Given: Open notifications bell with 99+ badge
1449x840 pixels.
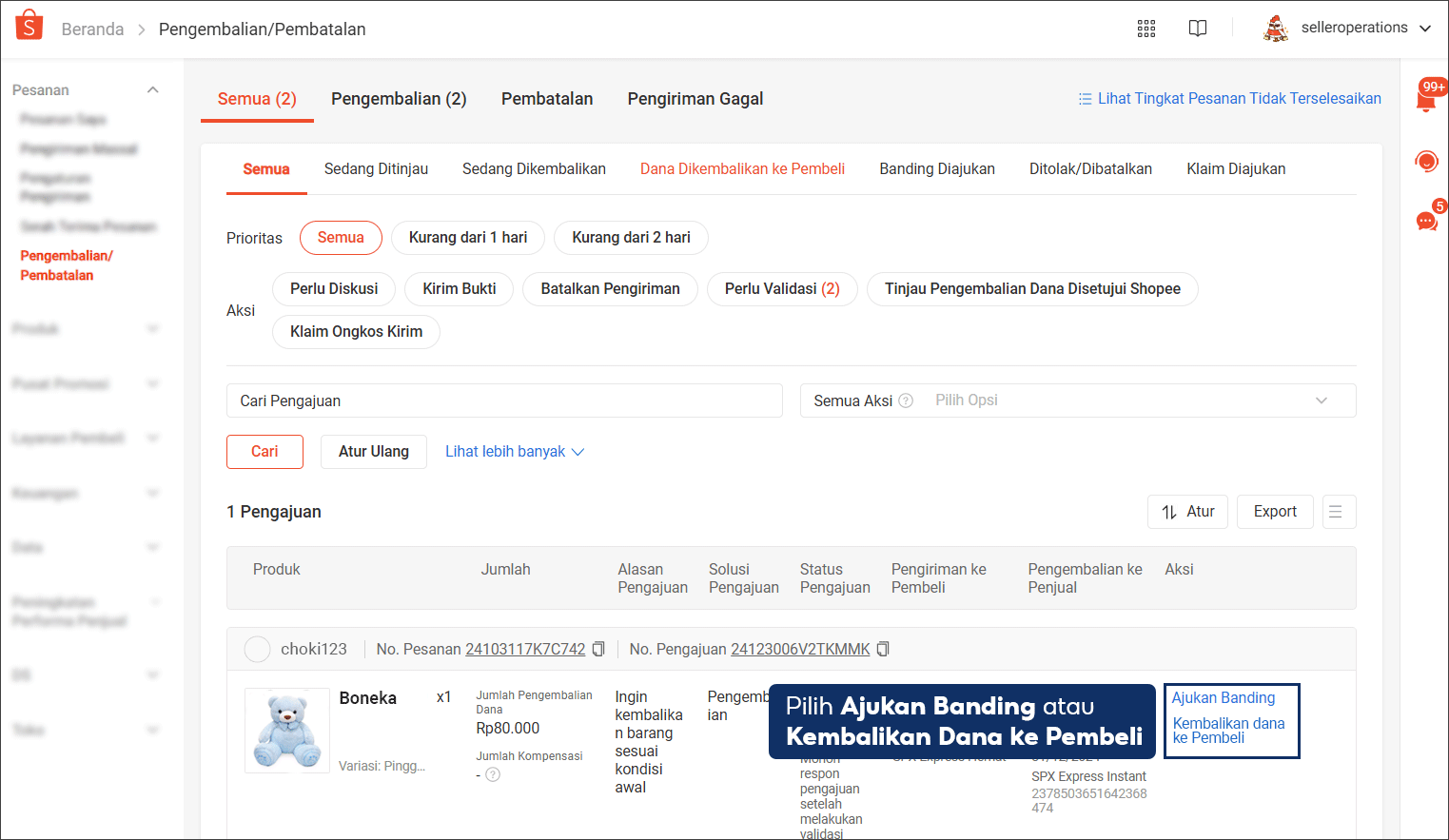Looking at the screenshot, I should coord(1426,99).
